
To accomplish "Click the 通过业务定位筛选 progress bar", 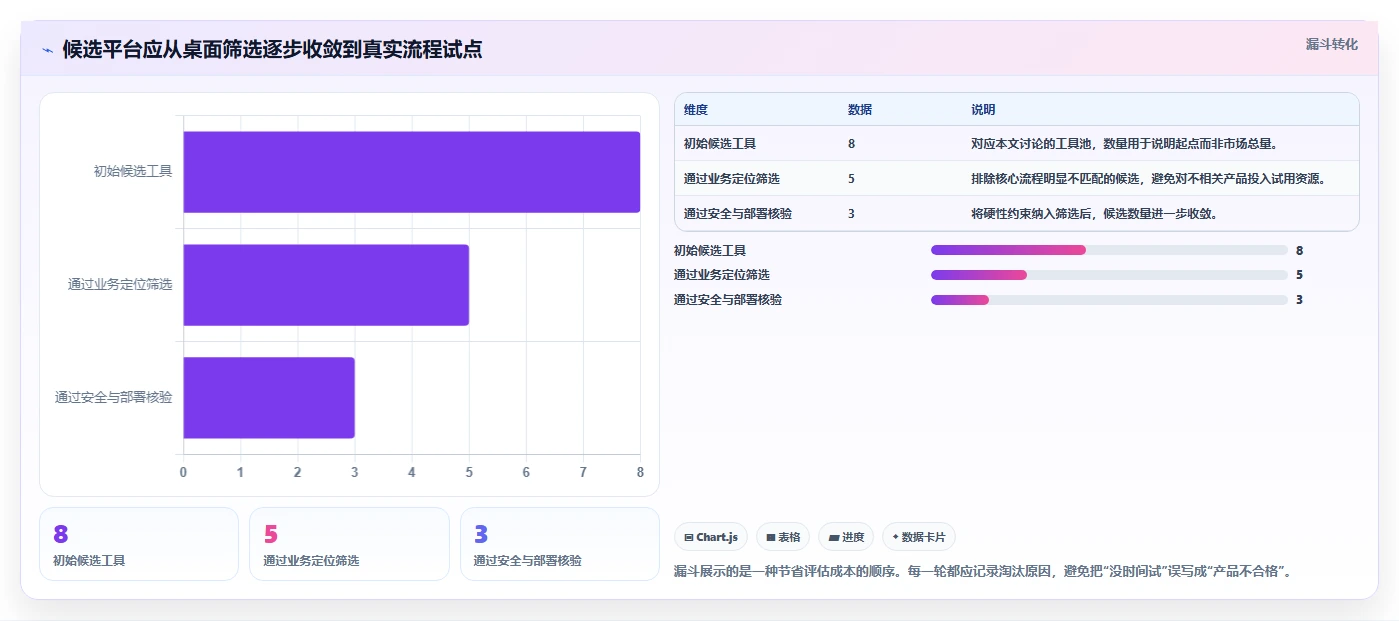I will point(1109,275).
